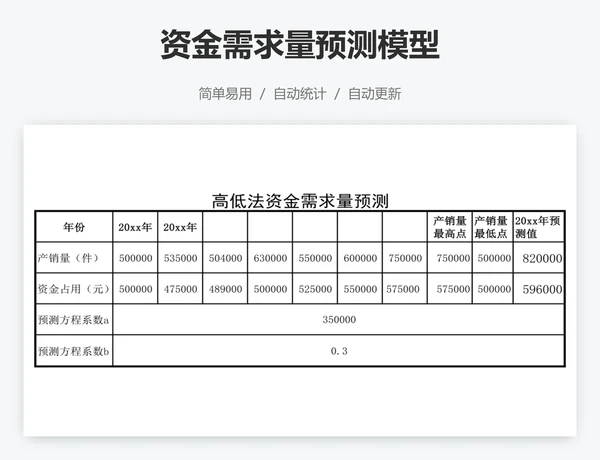Select the 500000 cell directly below 630000
The image size is (600, 460).
pos(270,289)
